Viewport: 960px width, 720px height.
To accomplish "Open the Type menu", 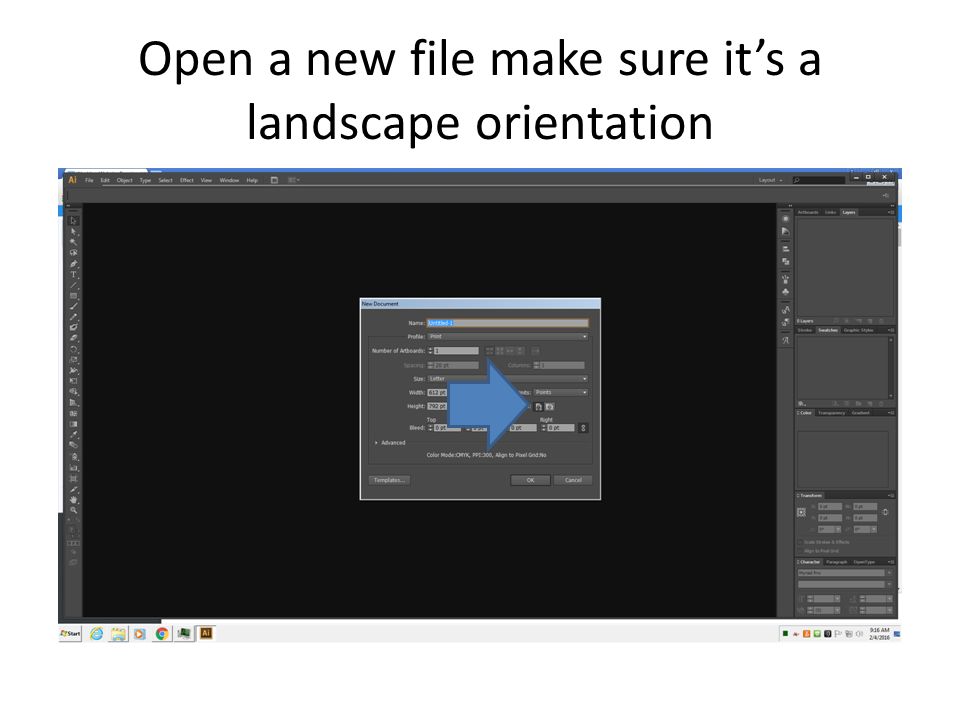I will pyautogui.click(x=145, y=180).
